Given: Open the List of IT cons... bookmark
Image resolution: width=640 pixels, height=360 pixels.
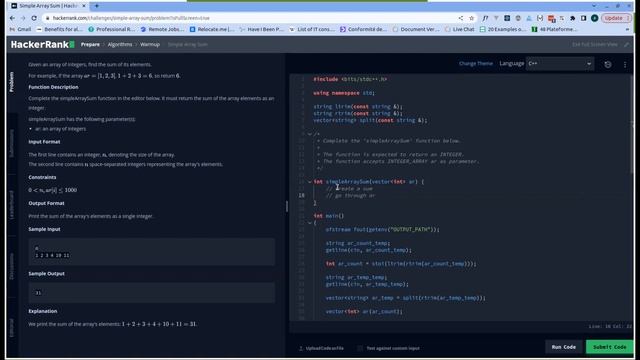Looking at the screenshot, I should click(312, 29).
